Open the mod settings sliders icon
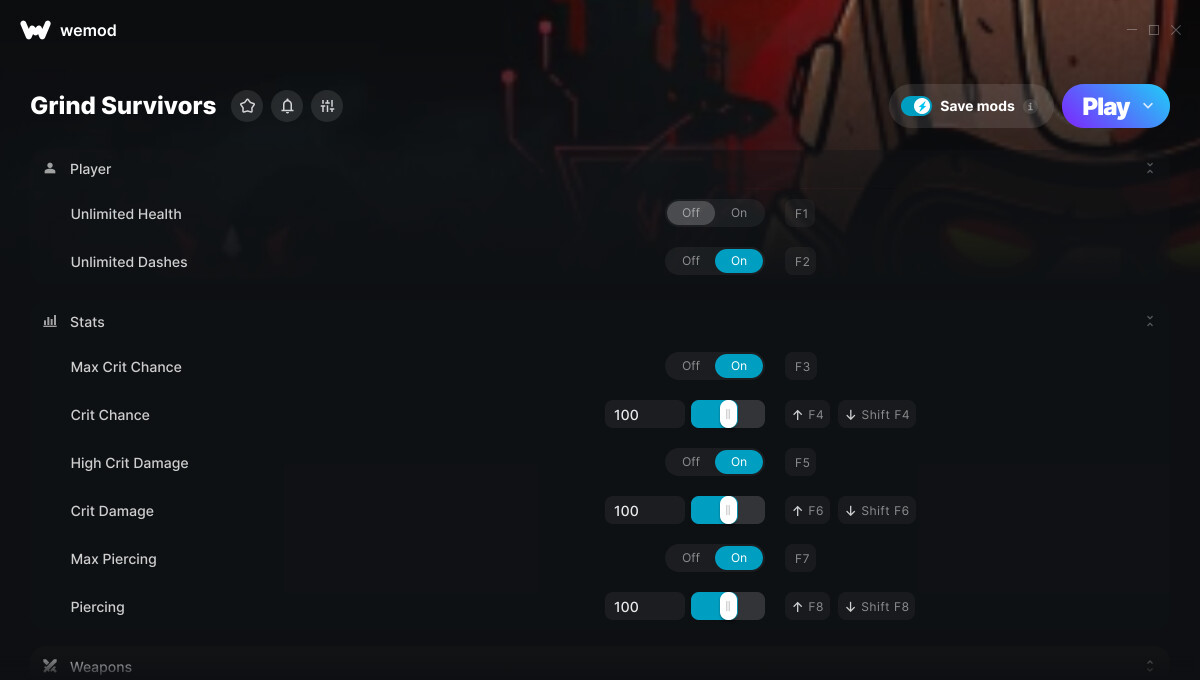 [327, 106]
